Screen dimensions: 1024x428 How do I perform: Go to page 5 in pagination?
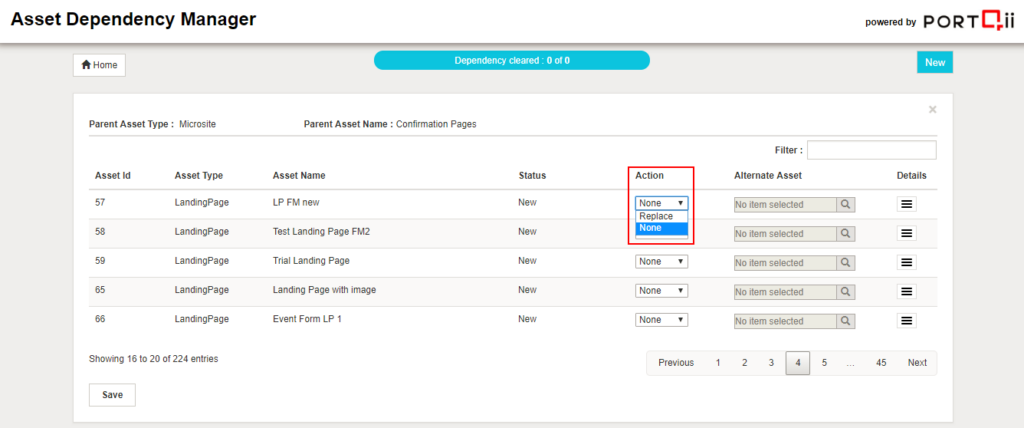[824, 363]
